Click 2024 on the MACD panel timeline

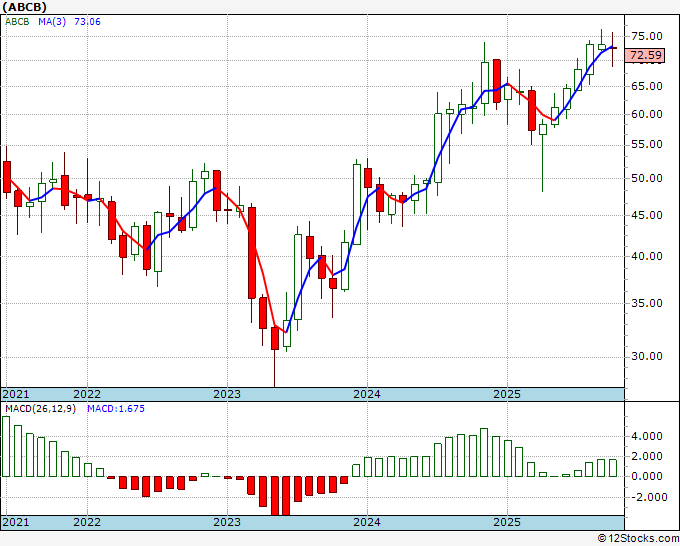coord(367,522)
